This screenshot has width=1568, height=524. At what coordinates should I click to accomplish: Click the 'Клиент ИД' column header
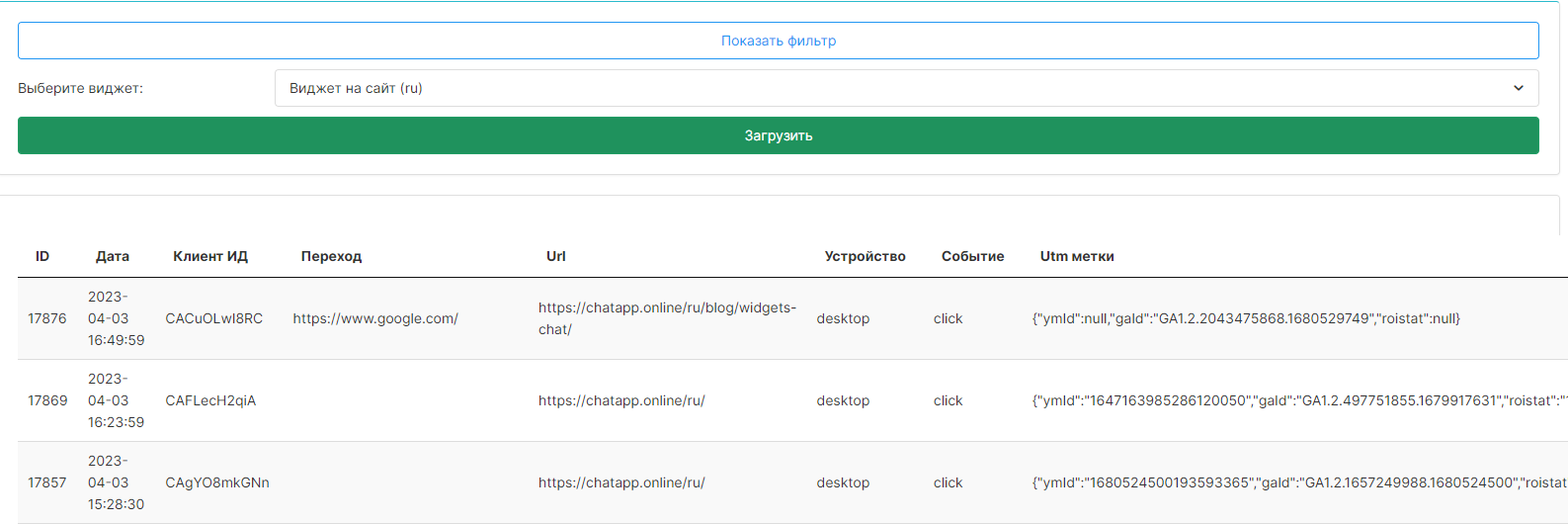pyautogui.click(x=210, y=256)
